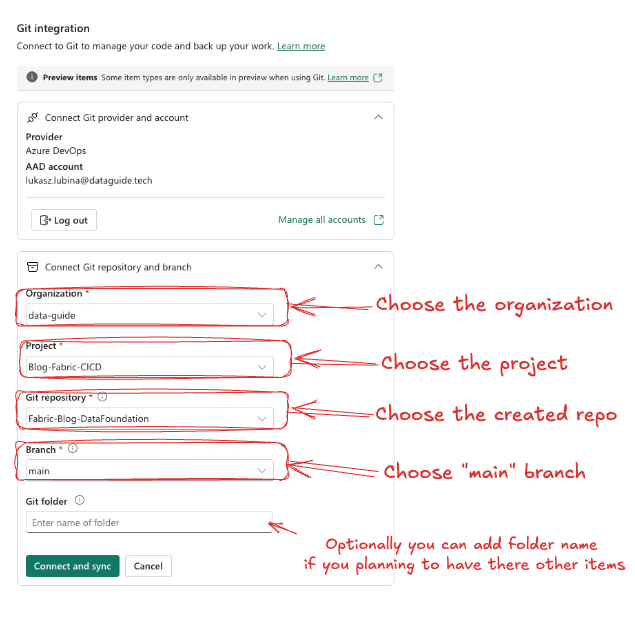This screenshot has width=635, height=618.
Task: Click the Cancel button
Action: click(148, 566)
